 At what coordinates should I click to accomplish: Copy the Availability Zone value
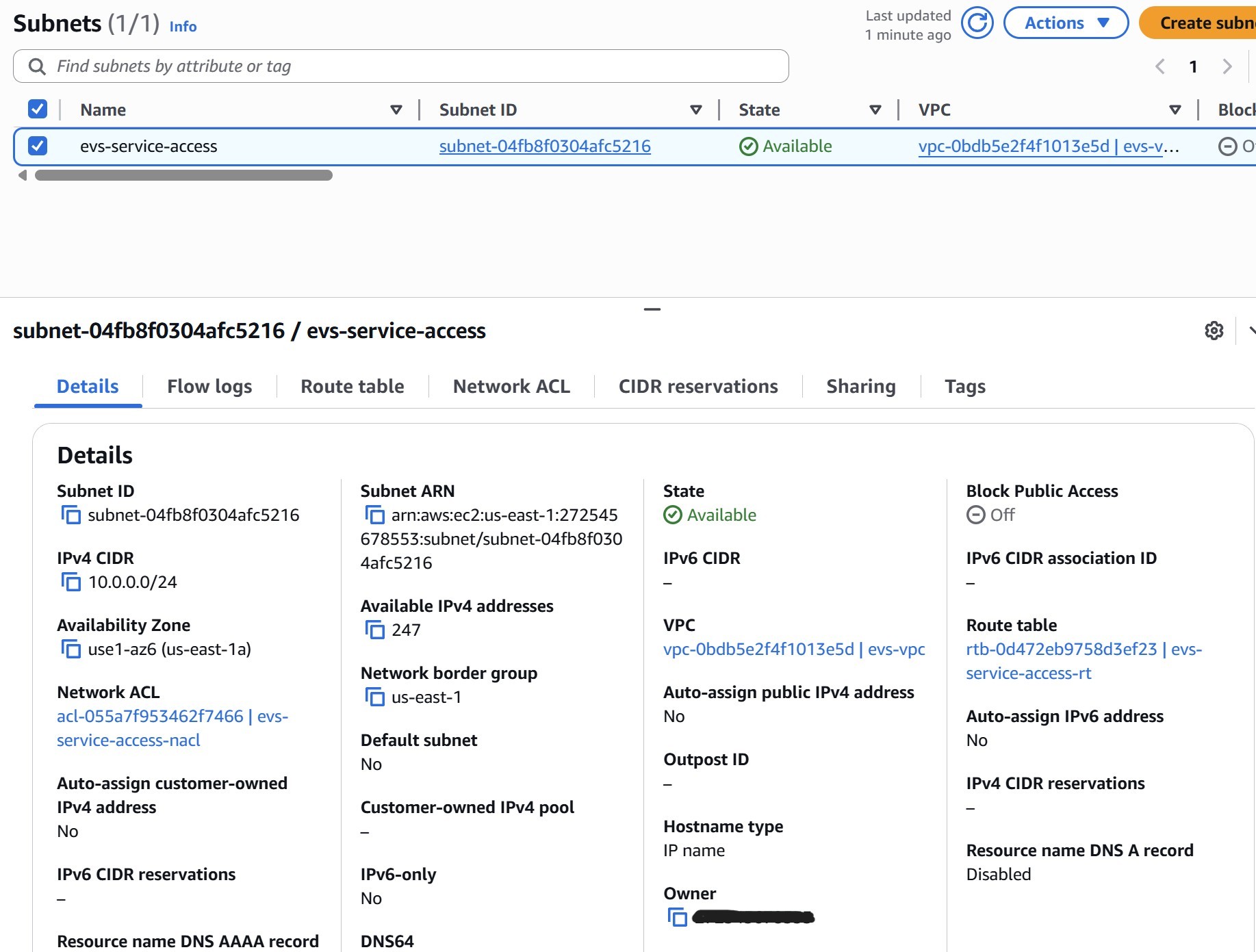click(72, 649)
